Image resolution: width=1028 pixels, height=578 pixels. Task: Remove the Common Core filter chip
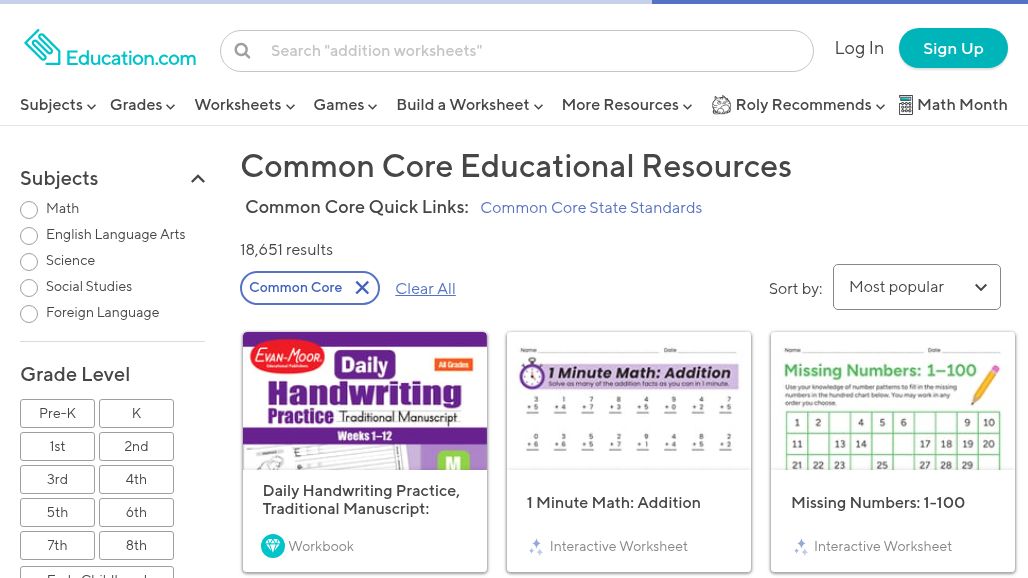click(362, 287)
